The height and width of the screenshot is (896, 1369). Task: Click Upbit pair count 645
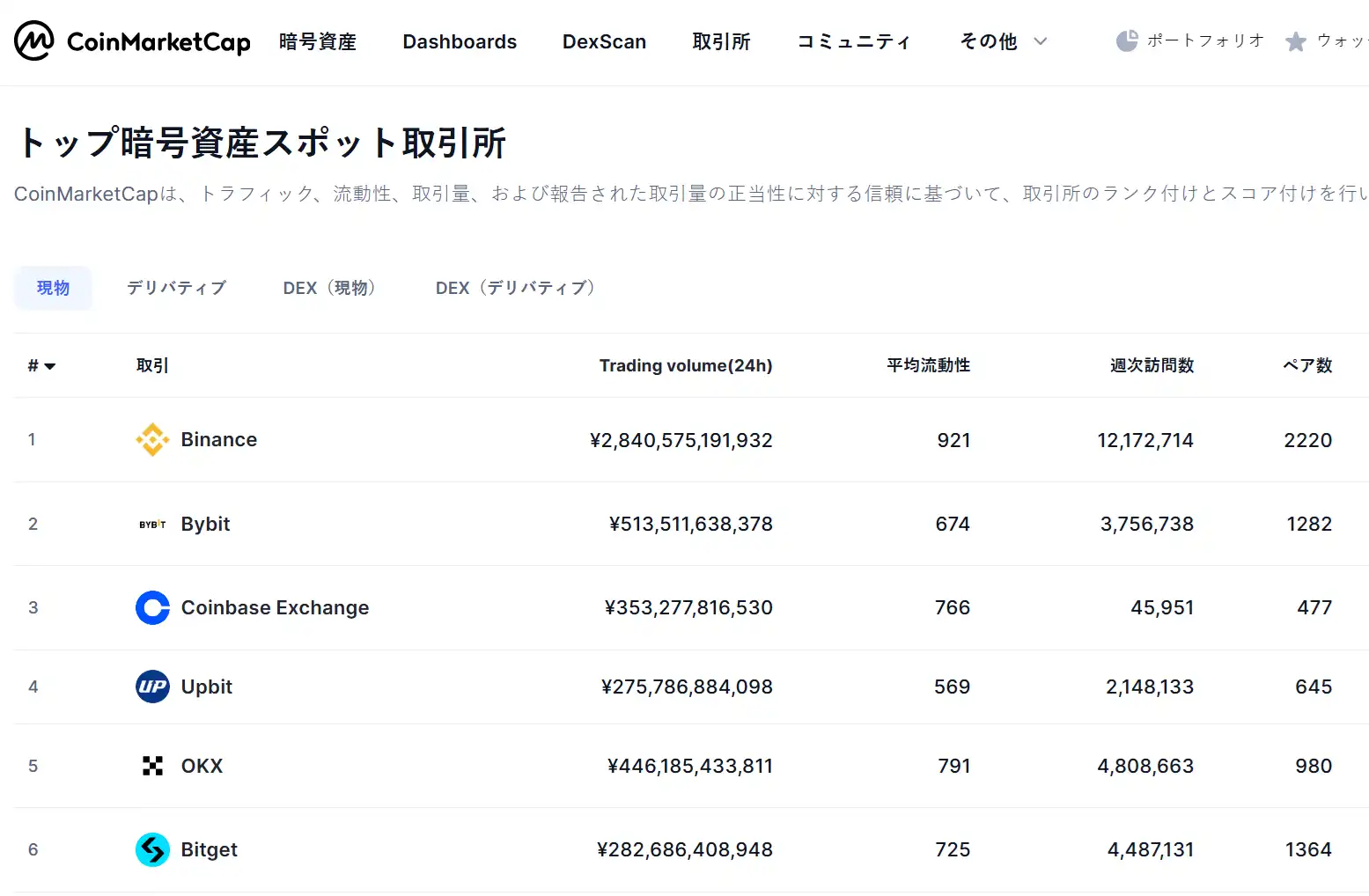pyautogui.click(x=1314, y=687)
